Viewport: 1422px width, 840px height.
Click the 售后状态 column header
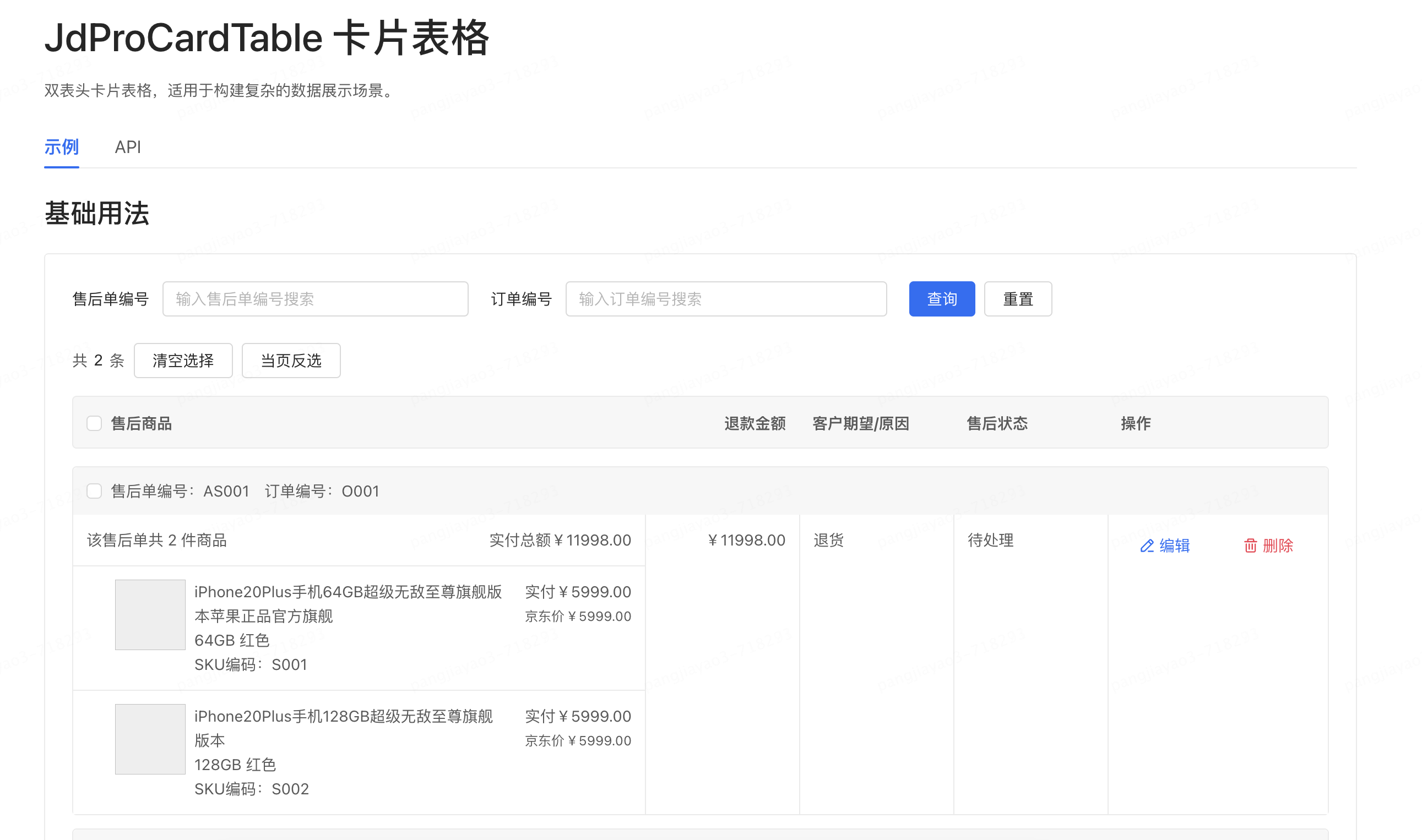click(x=997, y=423)
